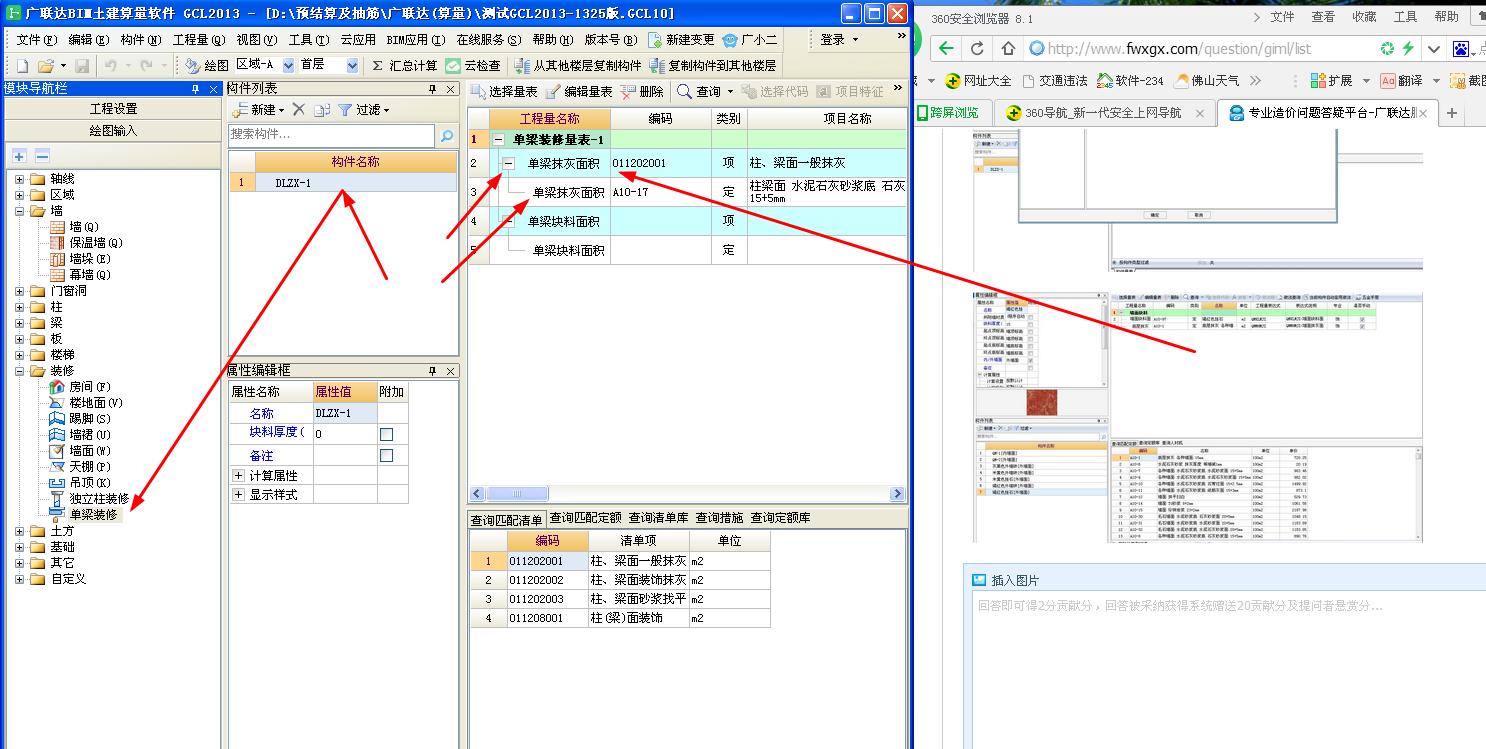1486x749 pixels.
Task: Expand 显示样式 in property editor
Action: (x=238, y=495)
